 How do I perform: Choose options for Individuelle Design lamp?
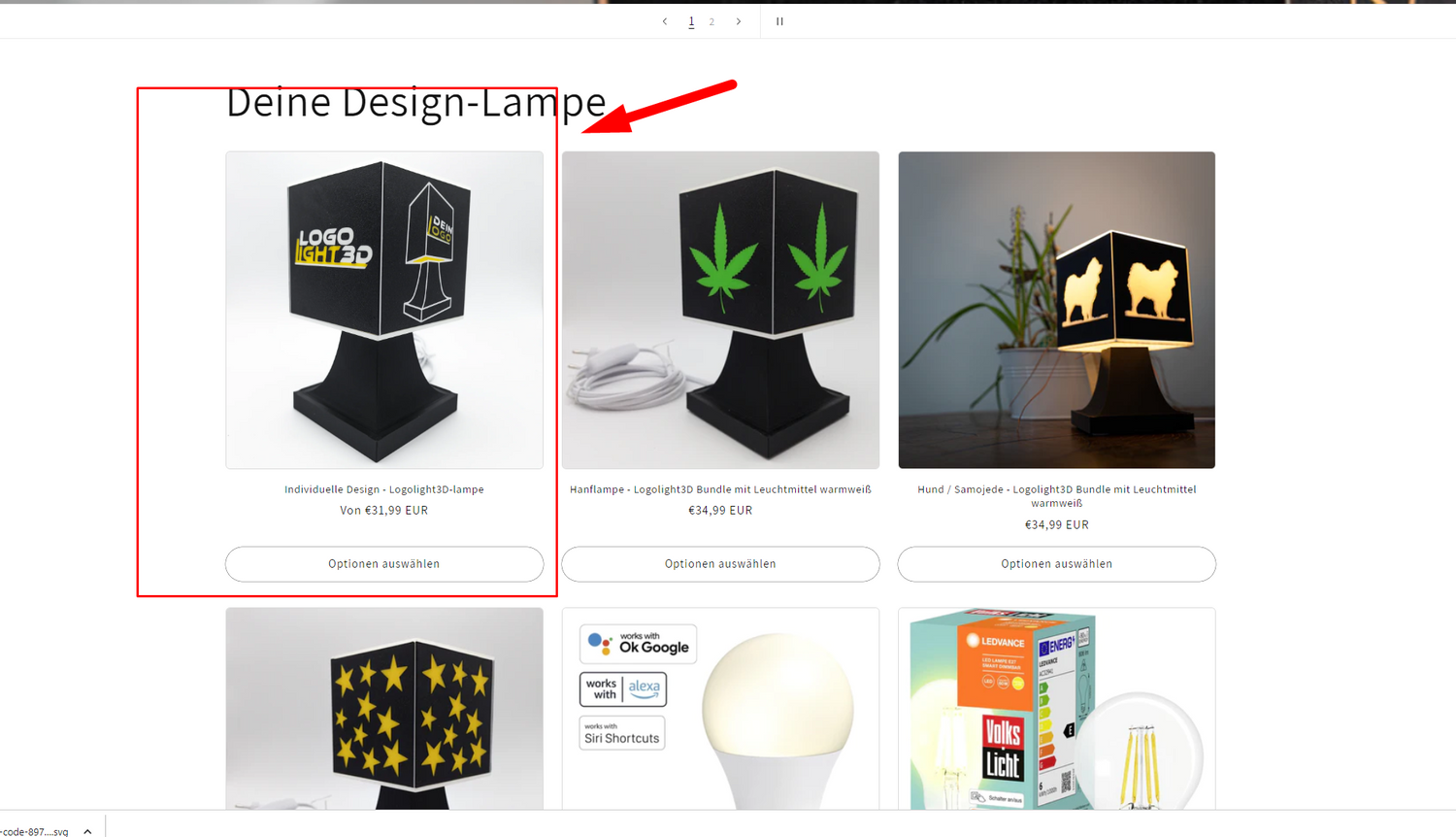click(x=384, y=564)
